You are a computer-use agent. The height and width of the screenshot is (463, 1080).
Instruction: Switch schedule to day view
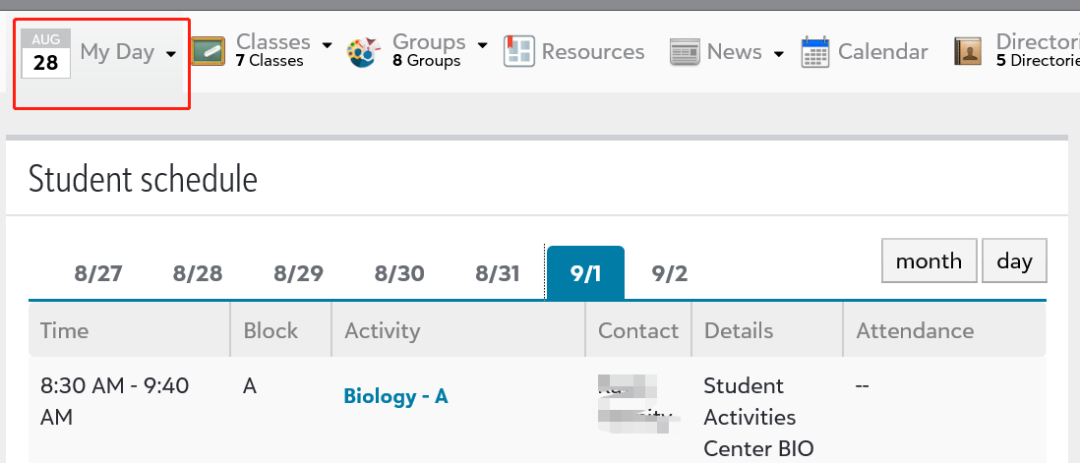coord(1015,260)
